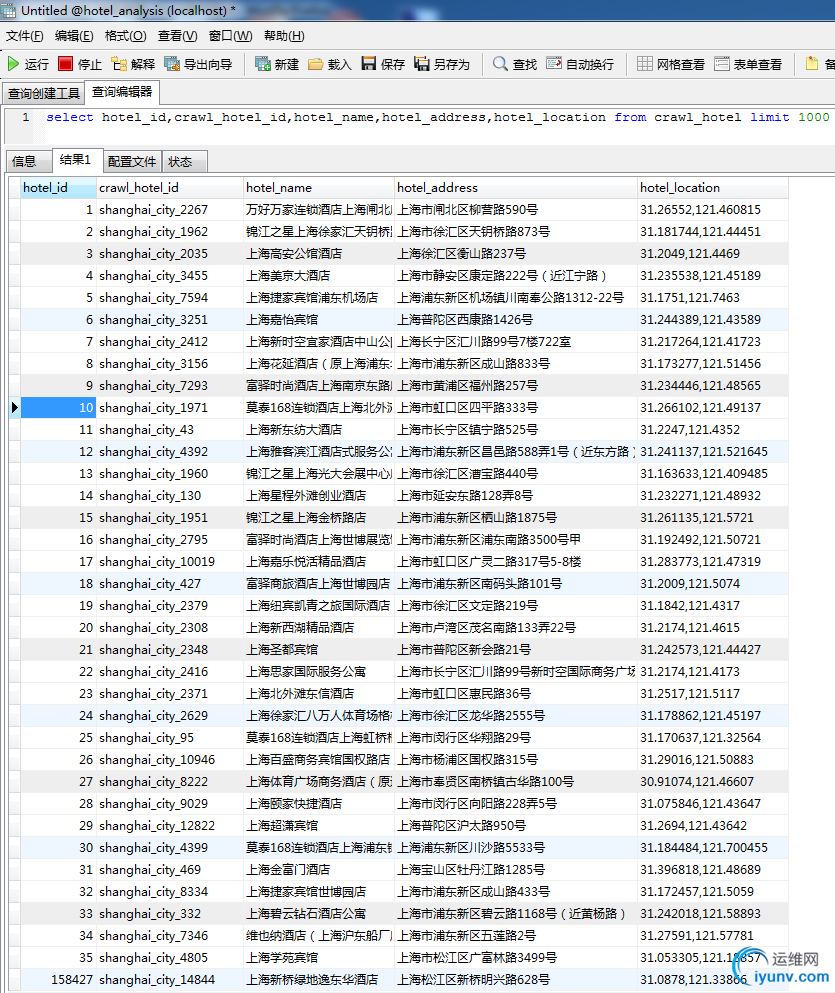Click cell shanghai_city_14844
Image resolution: width=835 pixels, height=993 pixels.
170,980
